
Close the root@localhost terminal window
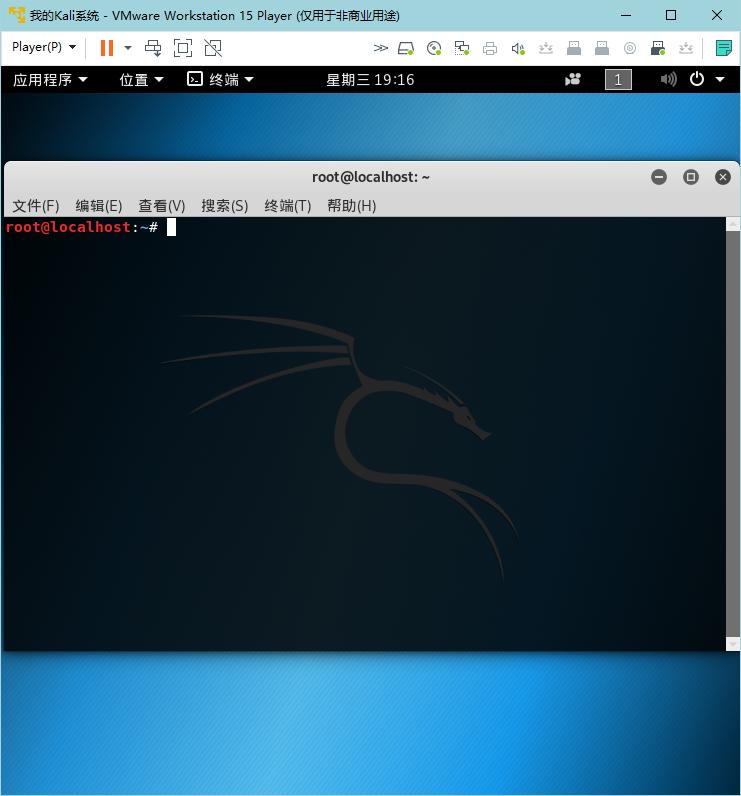pyautogui.click(x=723, y=177)
